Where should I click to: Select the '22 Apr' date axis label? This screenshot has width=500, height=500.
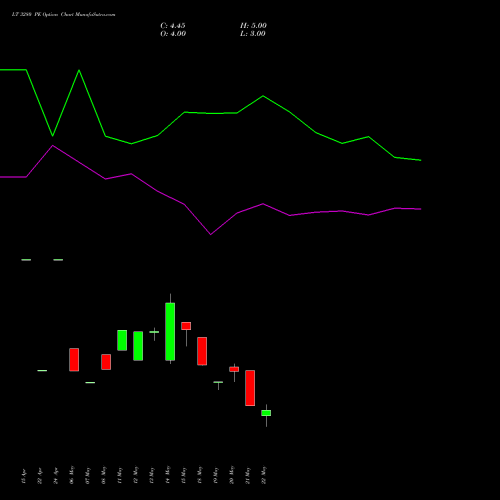tap(40, 476)
